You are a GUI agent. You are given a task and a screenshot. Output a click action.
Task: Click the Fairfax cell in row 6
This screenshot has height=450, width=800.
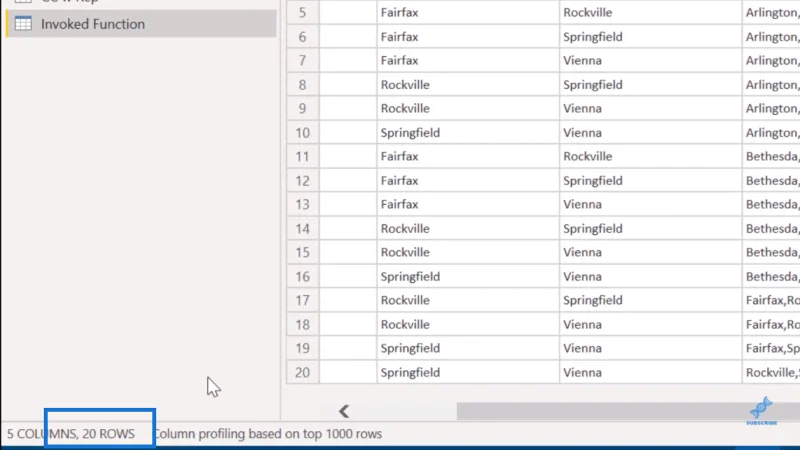(468, 37)
